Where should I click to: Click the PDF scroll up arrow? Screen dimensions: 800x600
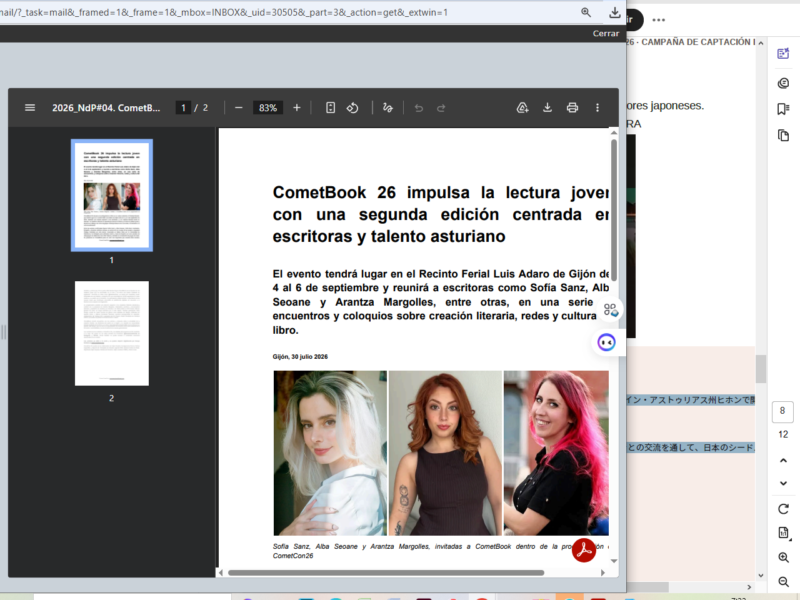coord(614,133)
